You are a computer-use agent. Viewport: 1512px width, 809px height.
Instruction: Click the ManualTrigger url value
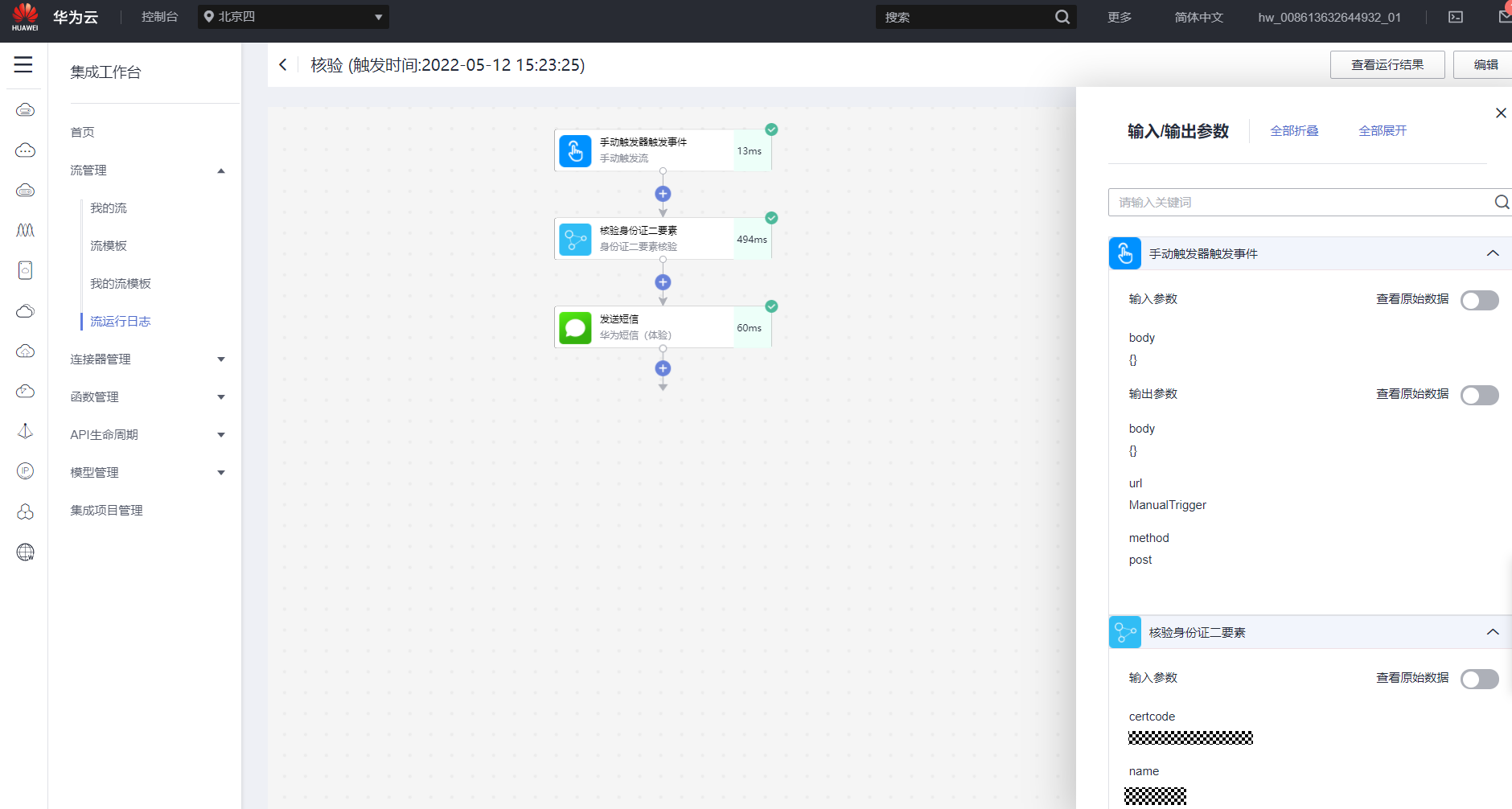1168,505
